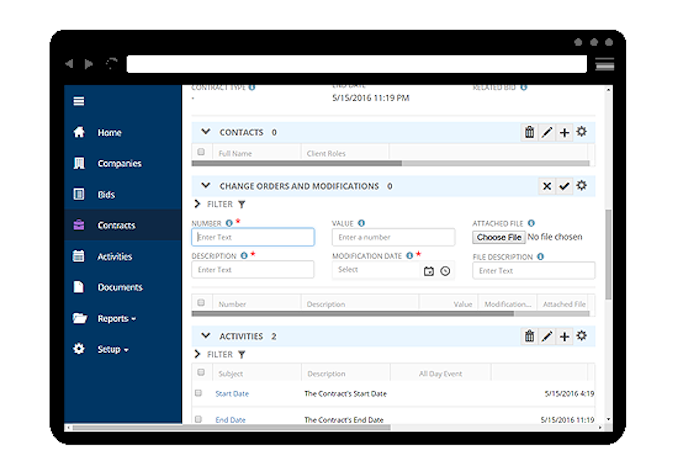The image size is (678, 450).
Task: Add a new activity with the plus icon
Action: tap(564, 336)
